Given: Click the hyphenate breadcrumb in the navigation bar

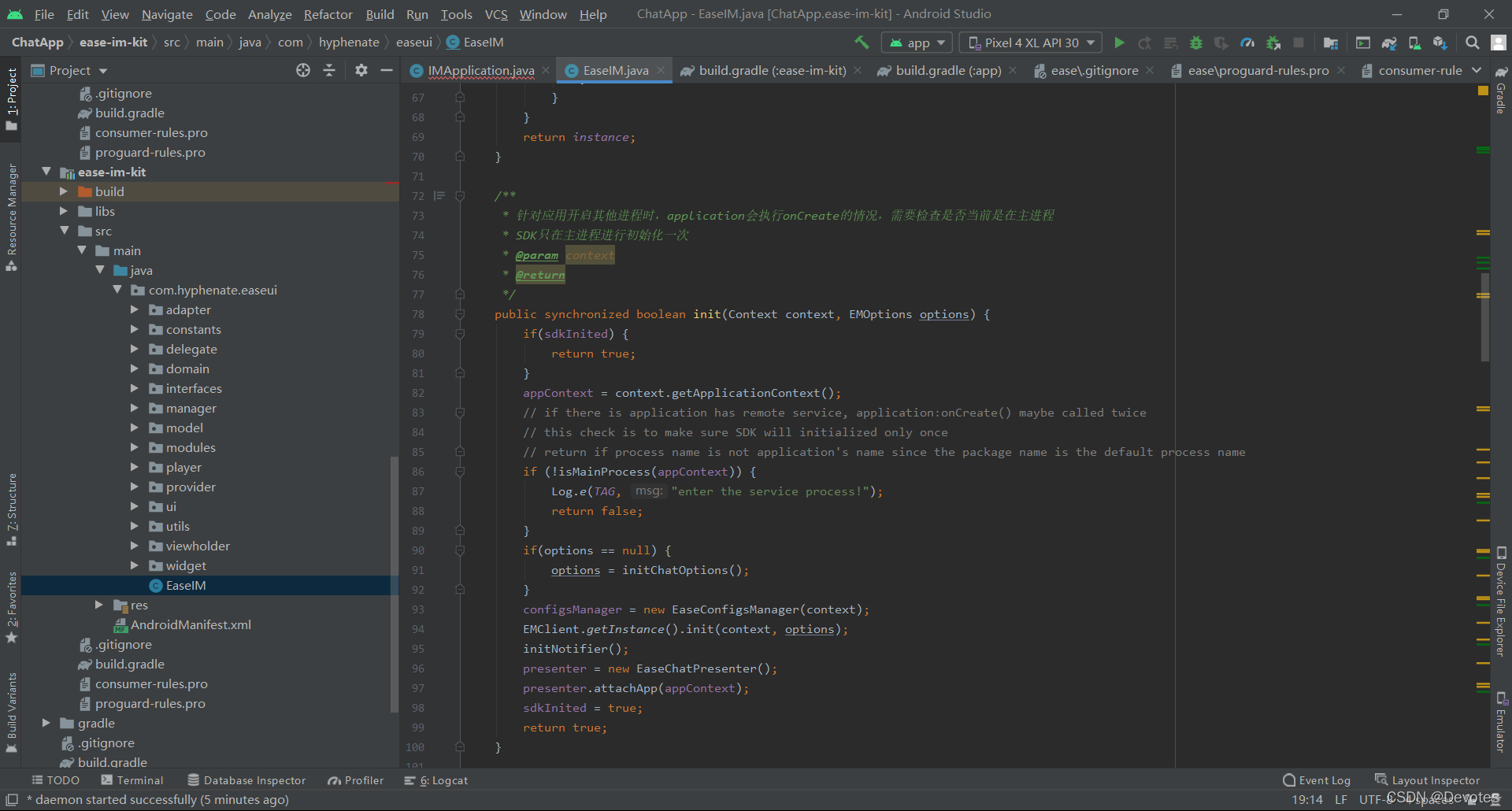Looking at the screenshot, I should tap(349, 42).
